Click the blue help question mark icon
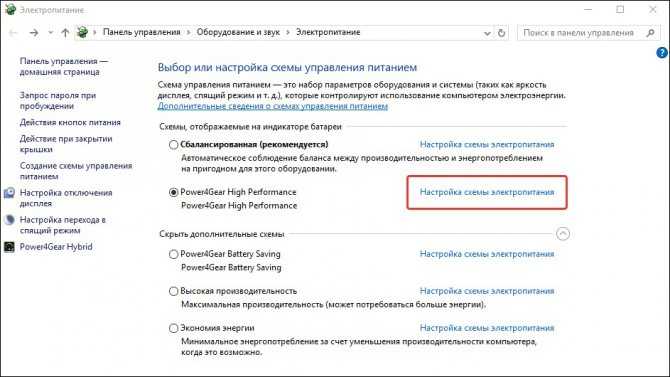The width and height of the screenshot is (670, 377). pyautogui.click(x=661, y=53)
